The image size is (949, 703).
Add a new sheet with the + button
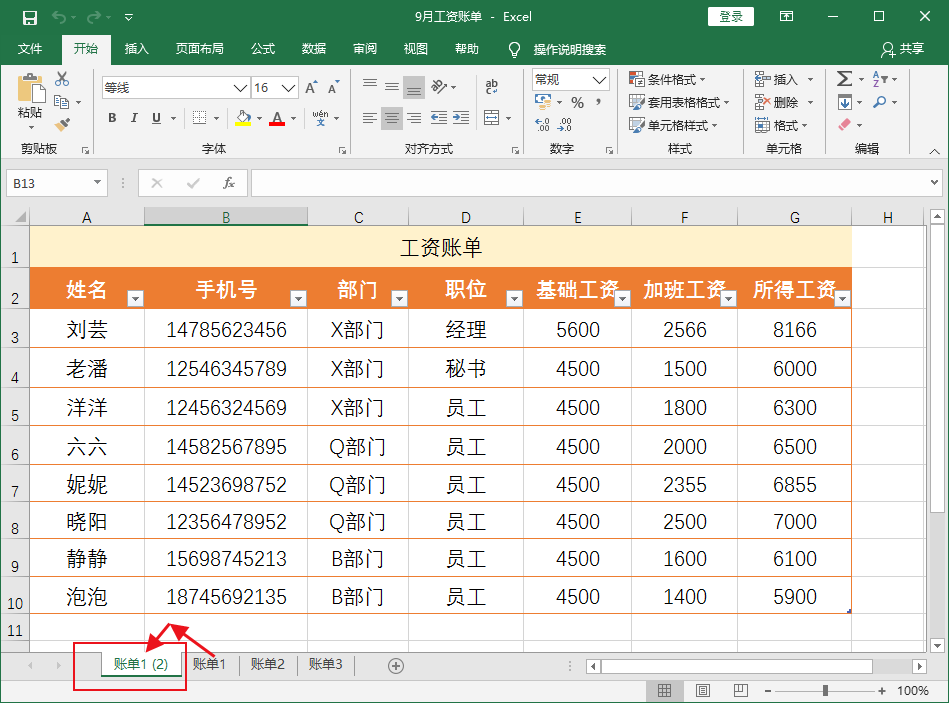[x=395, y=665]
